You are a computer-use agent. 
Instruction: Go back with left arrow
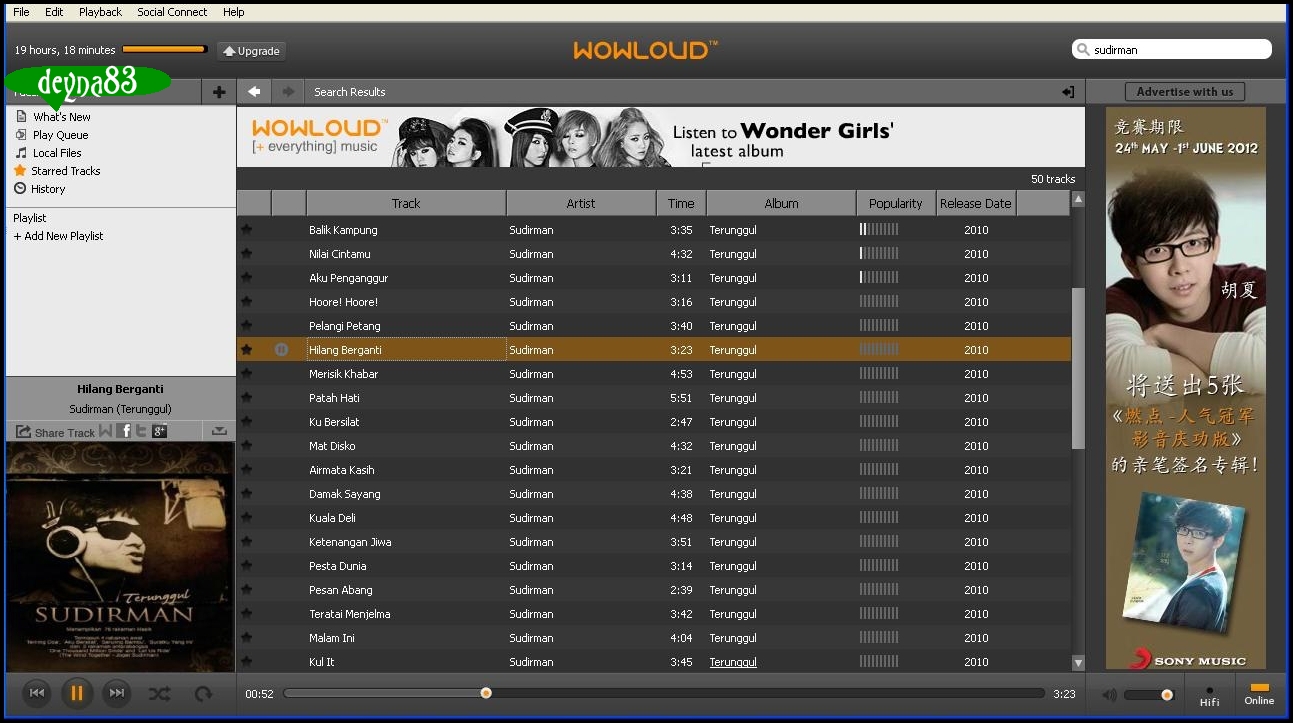[x=254, y=92]
